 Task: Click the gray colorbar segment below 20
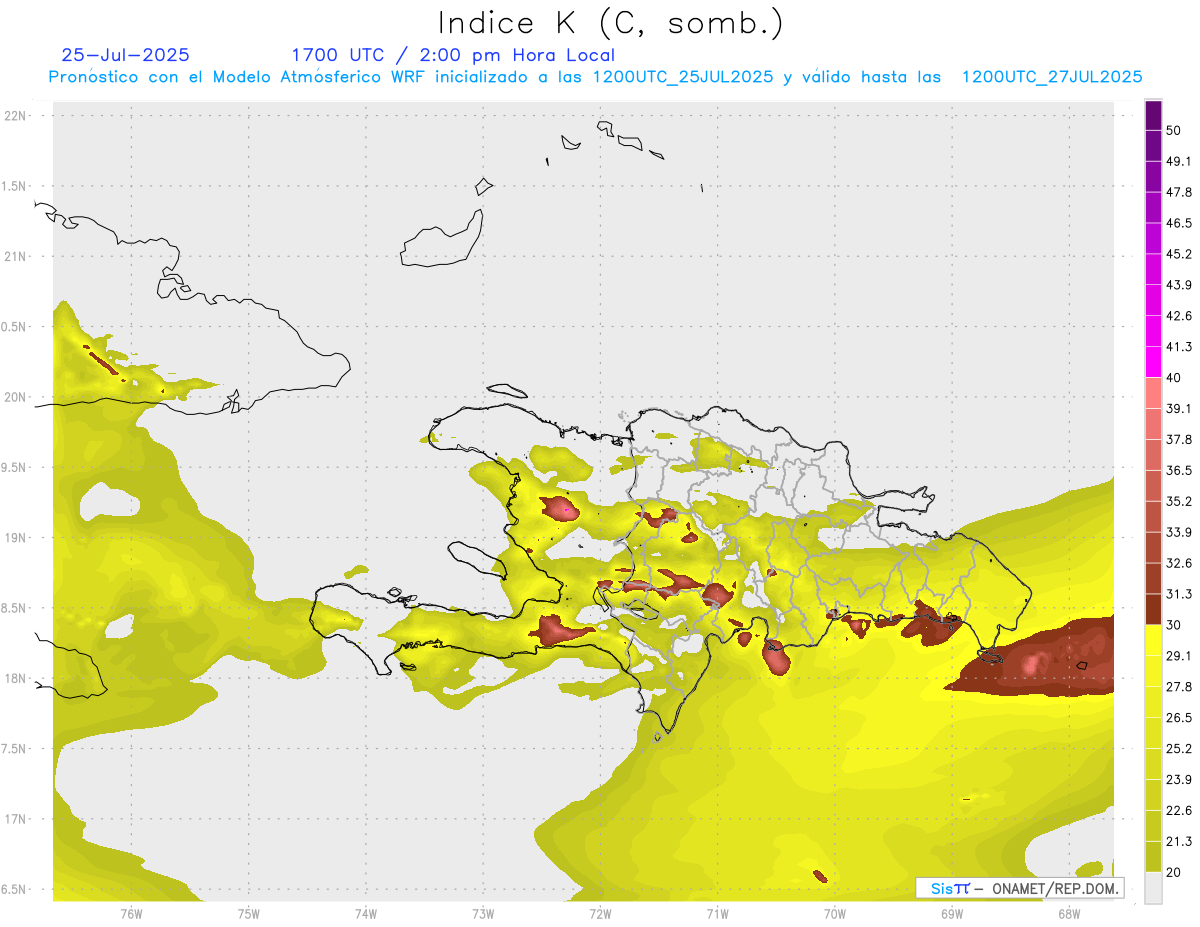click(x=1154, y=888)
